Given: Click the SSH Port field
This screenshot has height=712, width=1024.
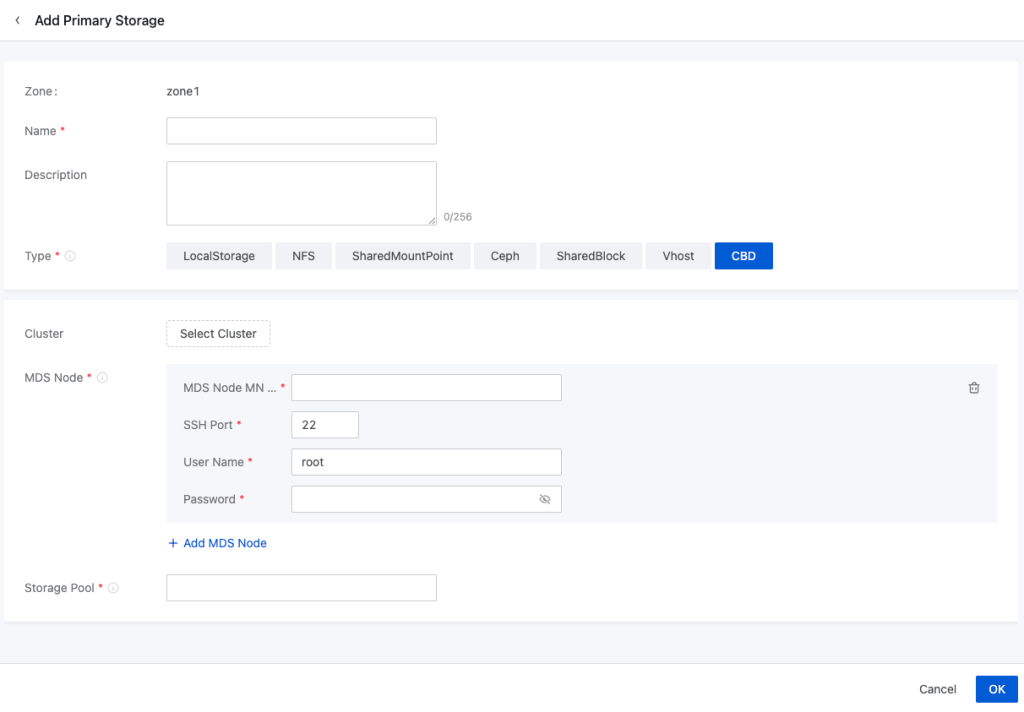Looking at the screenshot, I should (324, 425).
